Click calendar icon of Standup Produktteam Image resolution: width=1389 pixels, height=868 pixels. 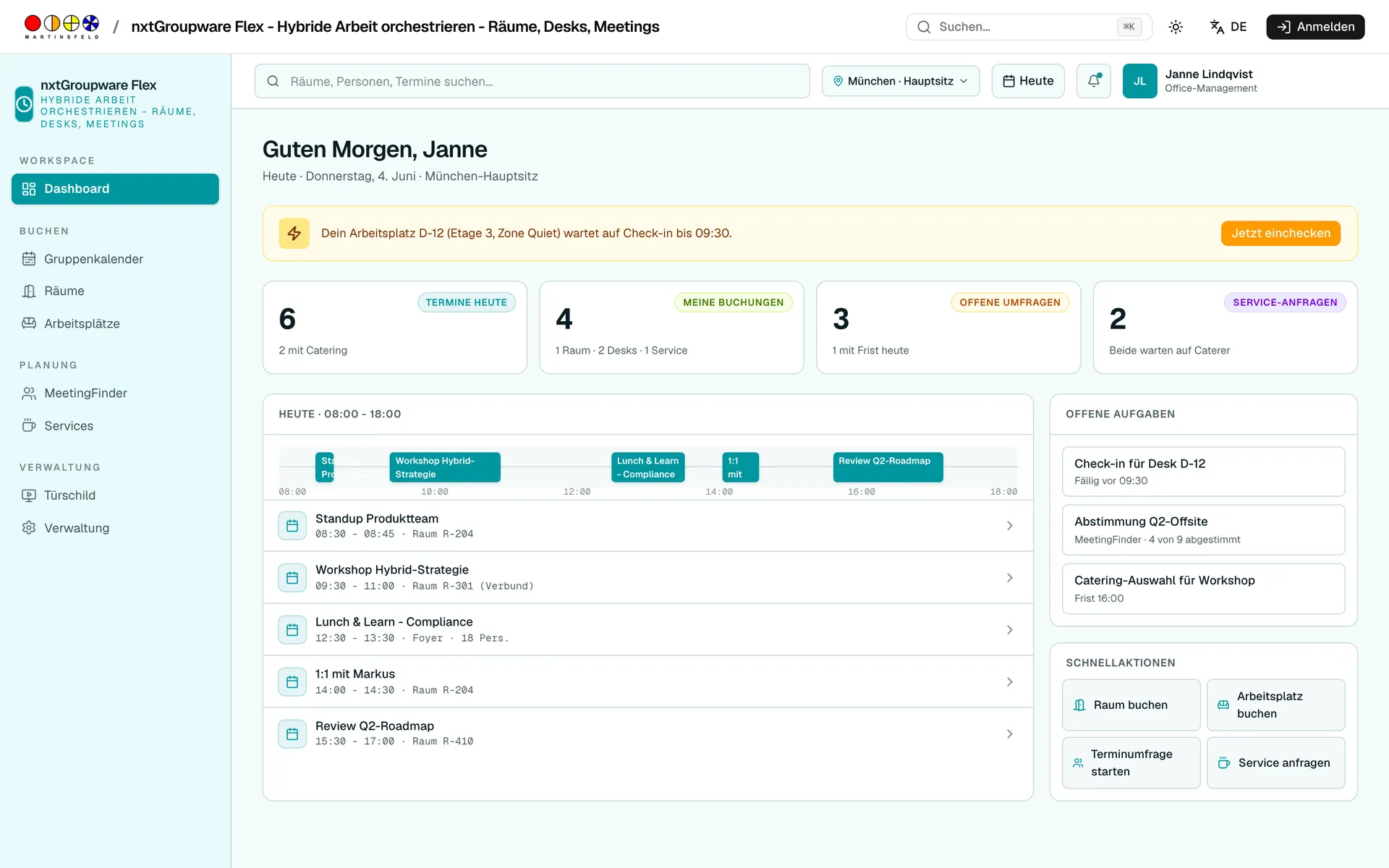pos(292,526)
